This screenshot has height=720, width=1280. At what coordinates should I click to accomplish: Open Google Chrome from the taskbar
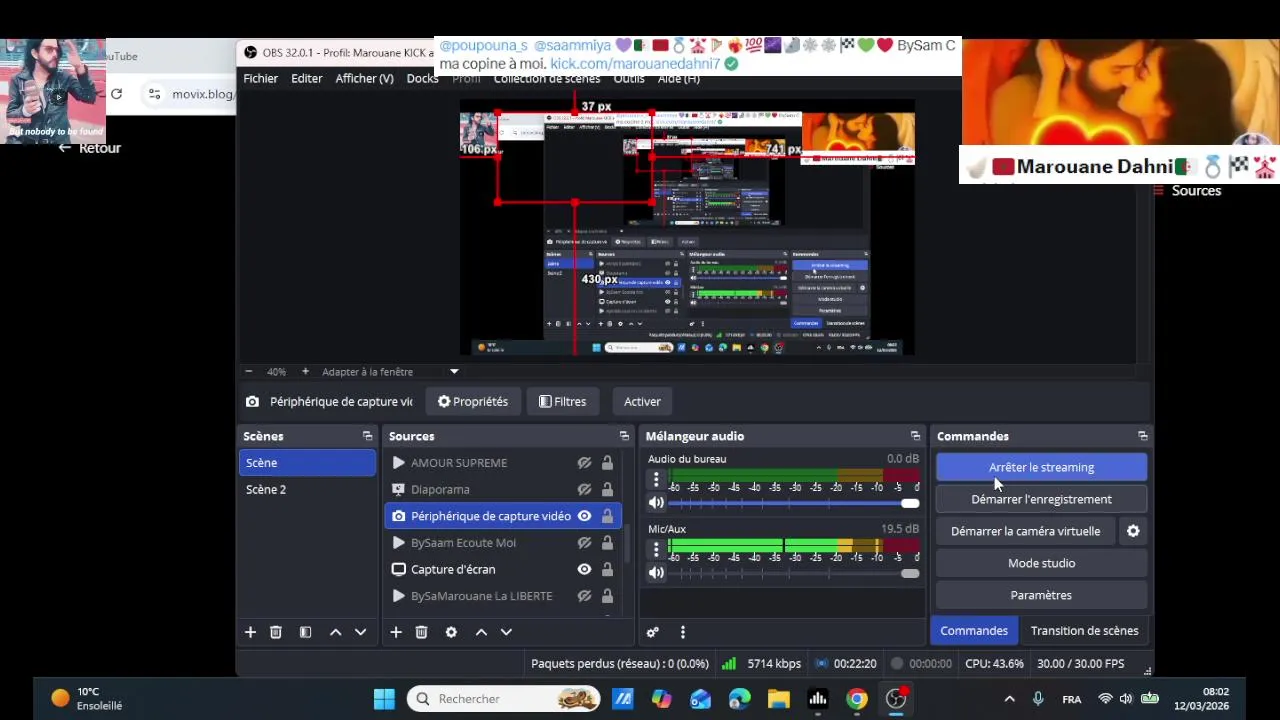pyautogui.click(x=857, y=699)
